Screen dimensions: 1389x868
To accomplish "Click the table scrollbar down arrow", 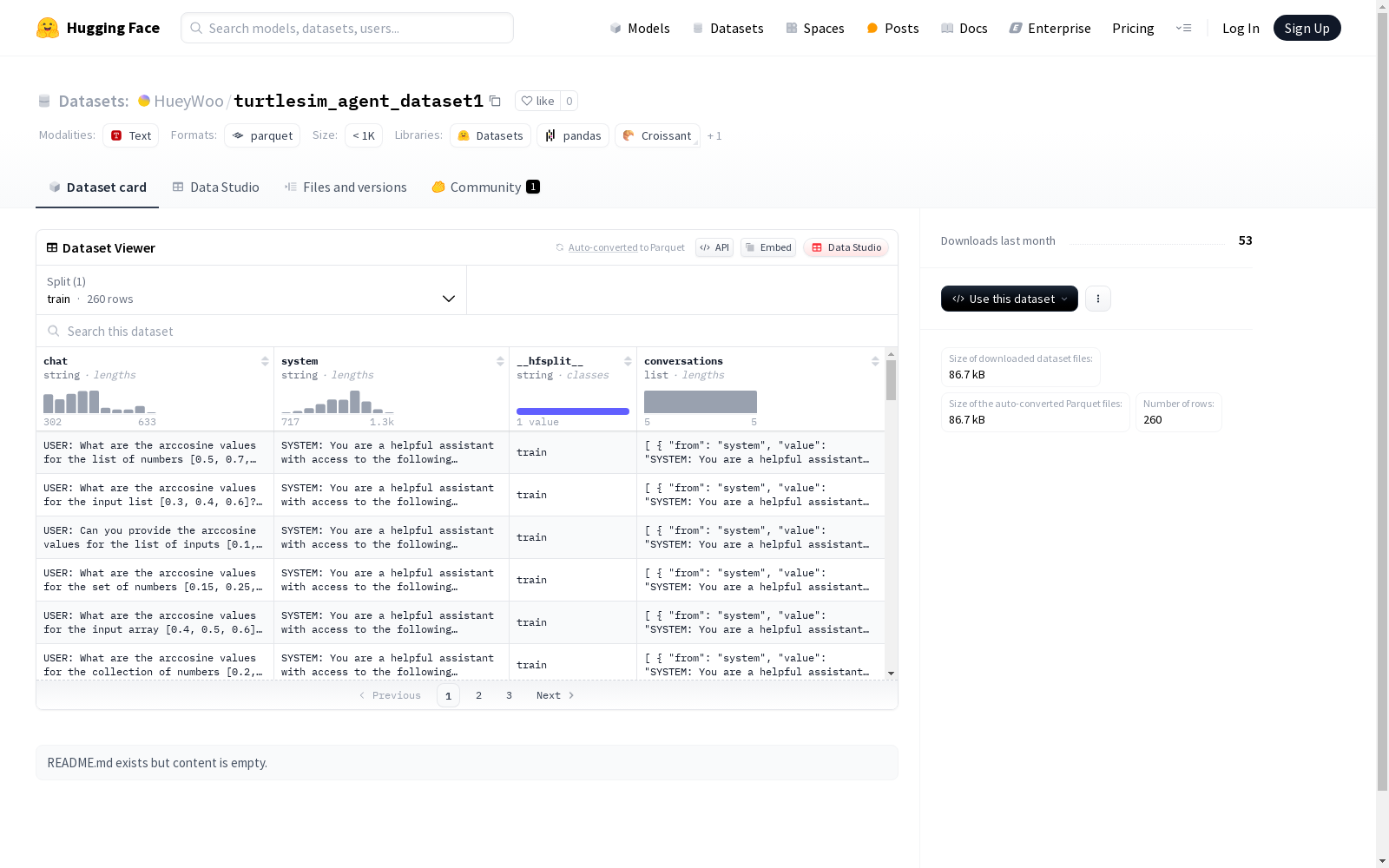I will [891, 674].
